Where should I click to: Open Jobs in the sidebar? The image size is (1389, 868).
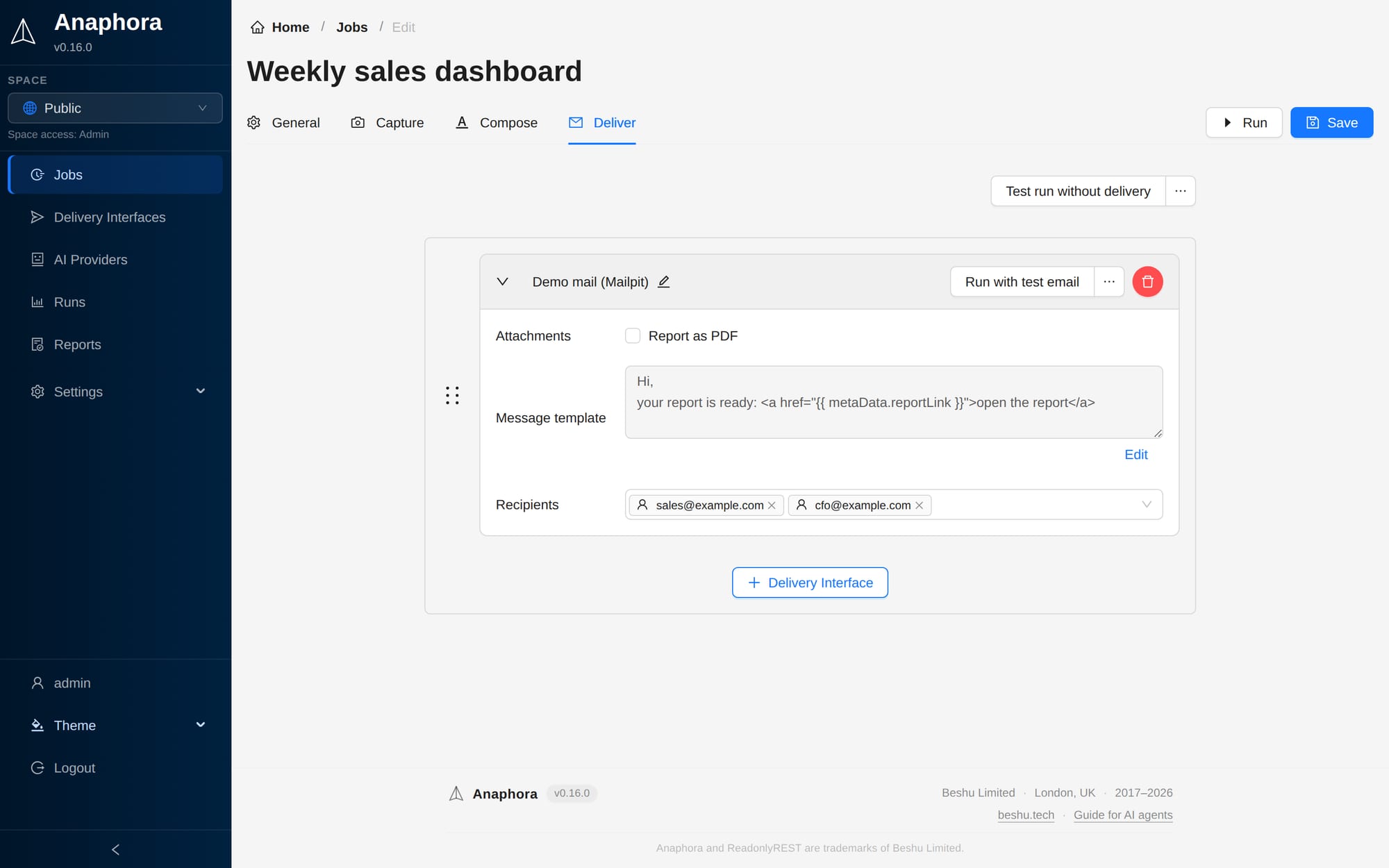point(115,175)
